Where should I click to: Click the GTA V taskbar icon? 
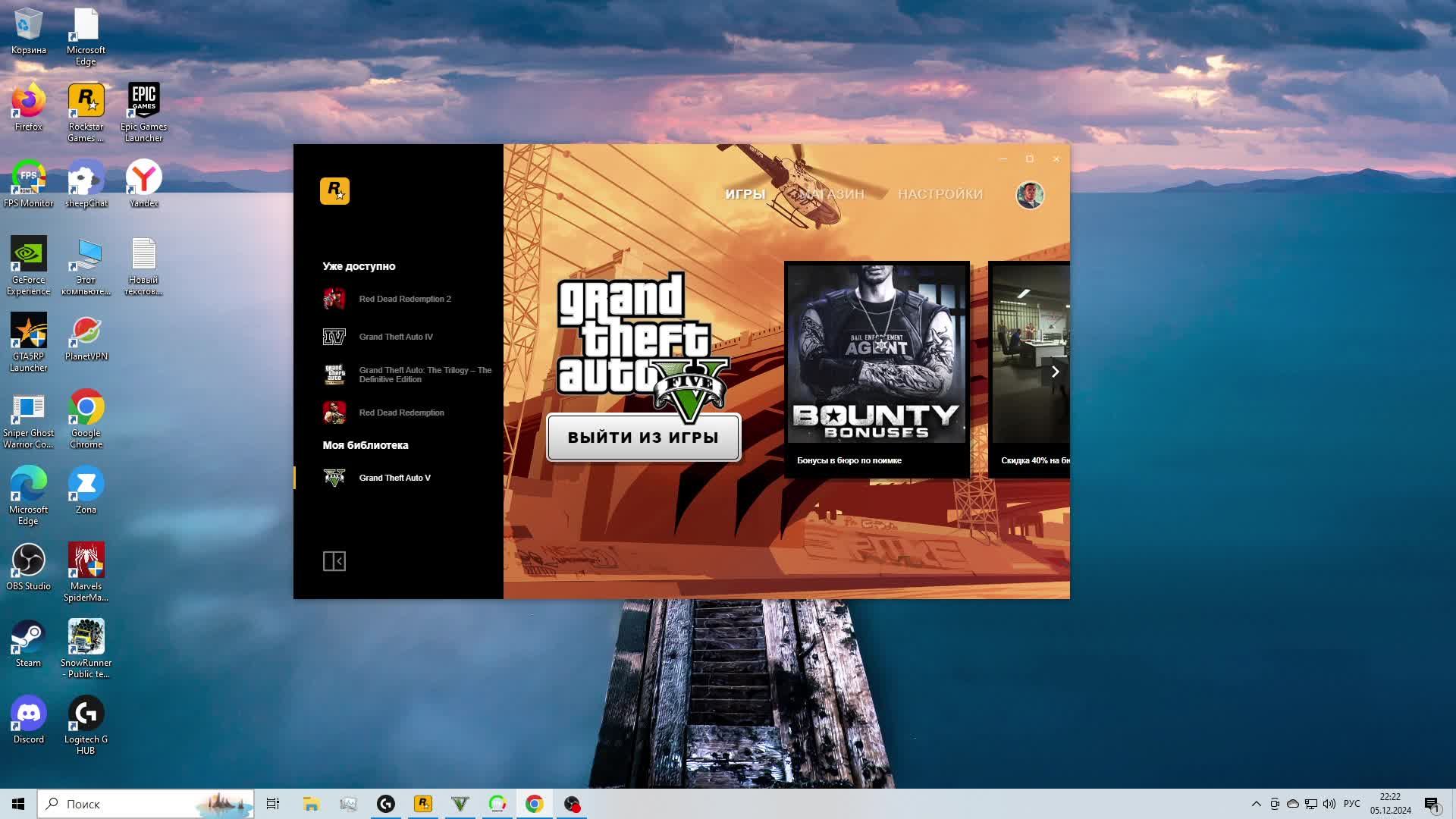(460, 804)
